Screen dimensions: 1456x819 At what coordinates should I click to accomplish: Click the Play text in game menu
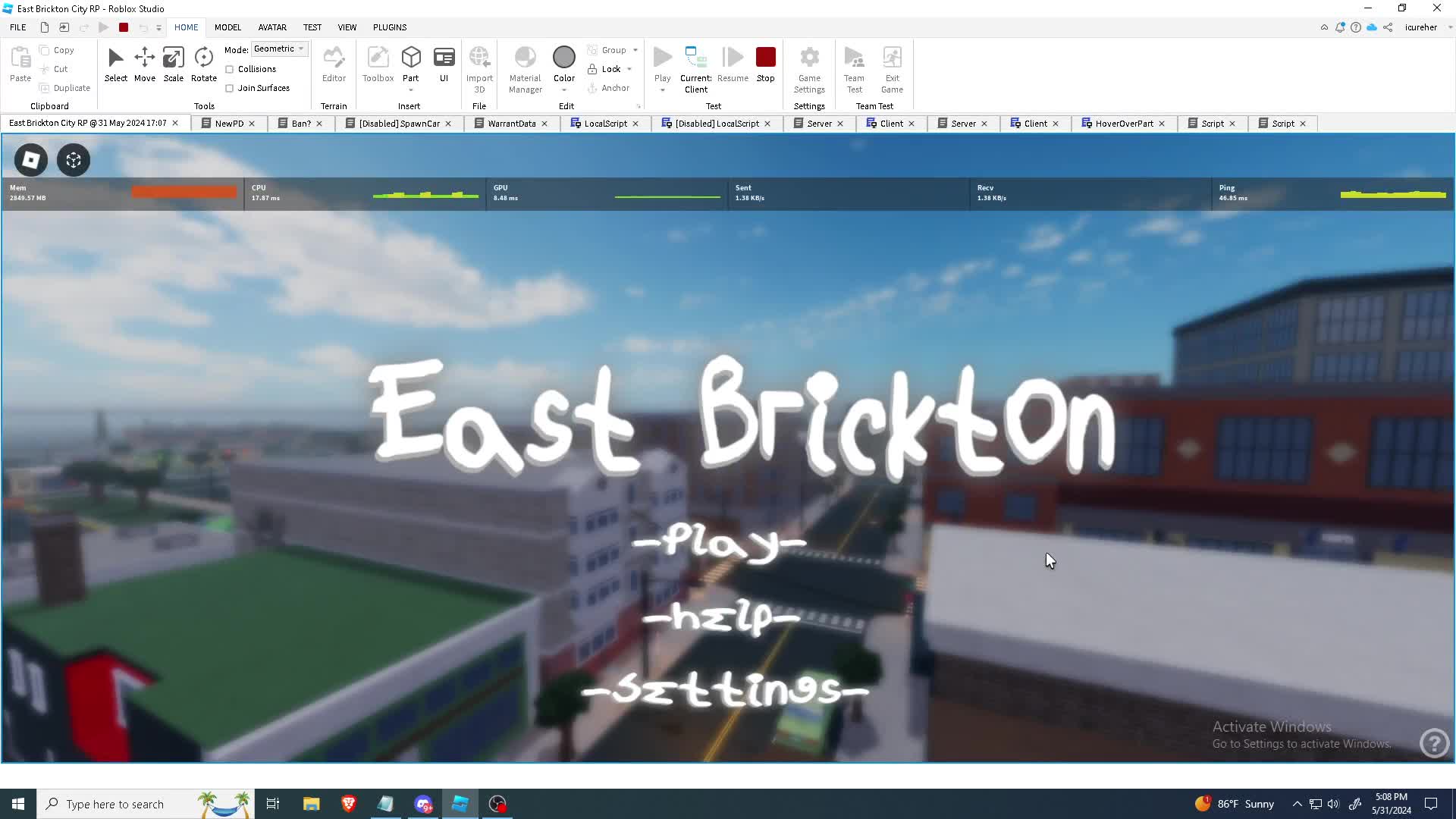click(717, 541)
